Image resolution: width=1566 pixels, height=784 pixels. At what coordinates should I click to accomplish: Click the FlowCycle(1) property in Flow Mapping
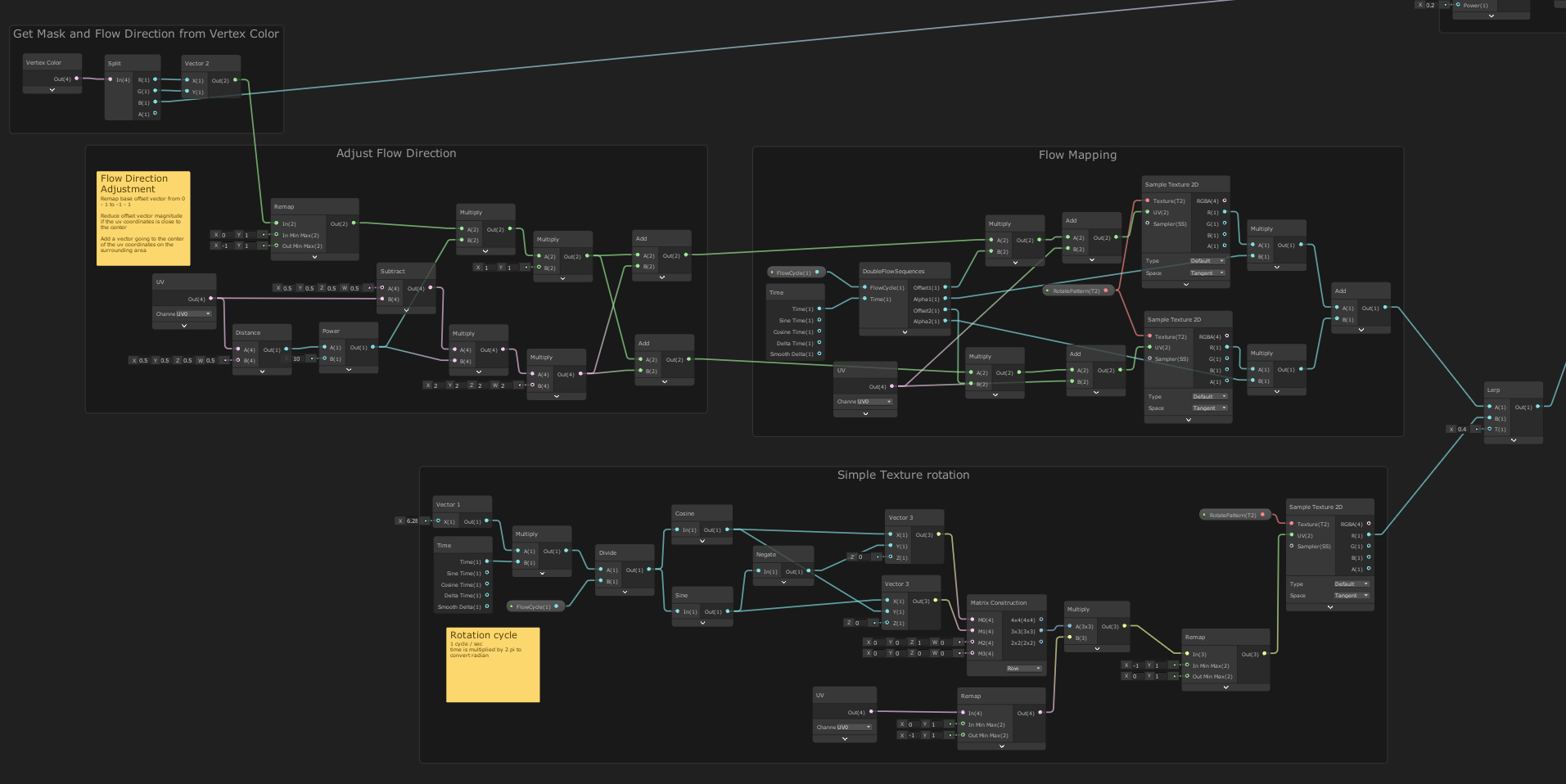[797, 273]
